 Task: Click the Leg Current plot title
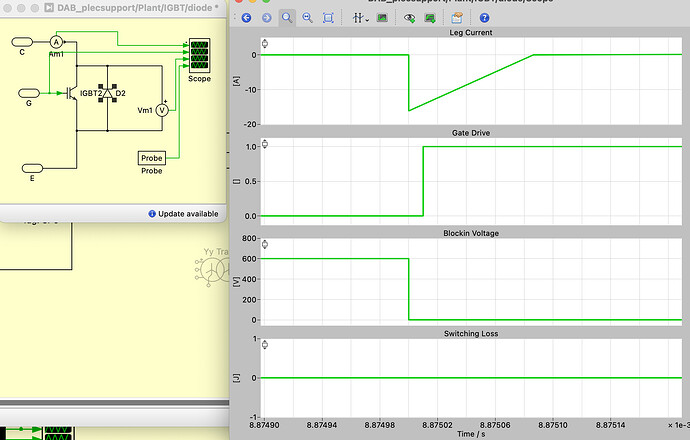471,33
